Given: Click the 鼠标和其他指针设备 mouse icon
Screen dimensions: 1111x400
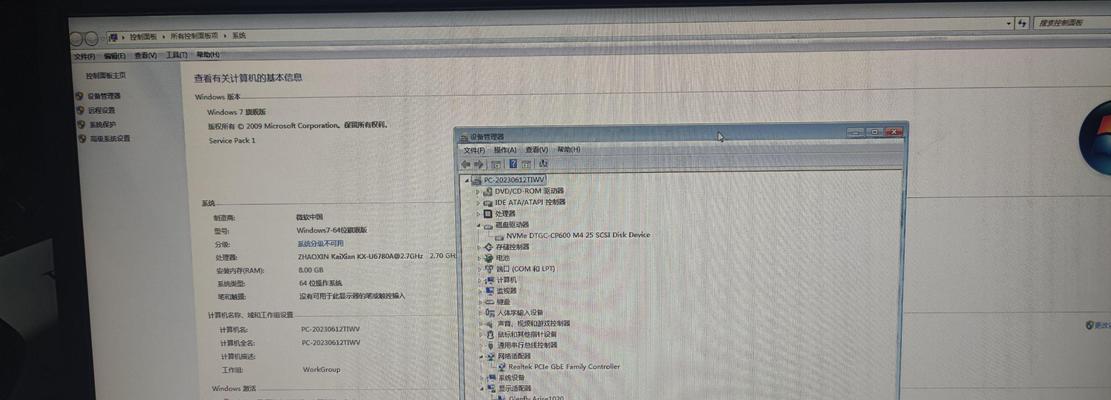Looking at the screenshot, I should click(x=490, y=334).
